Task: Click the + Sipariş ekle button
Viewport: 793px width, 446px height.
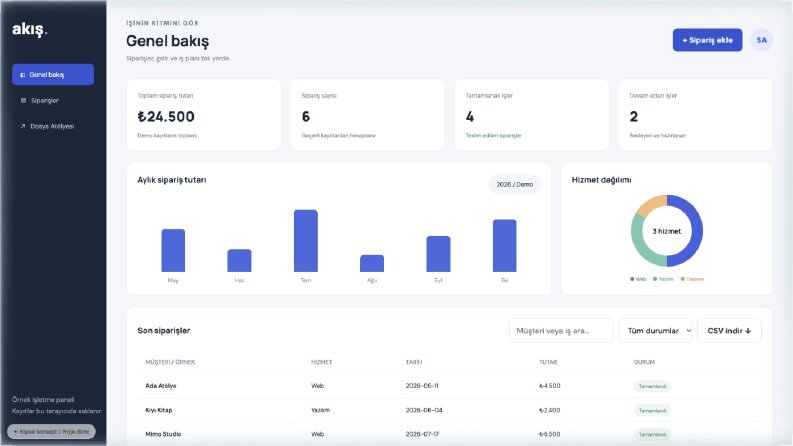Action: [x=708, y=40]
